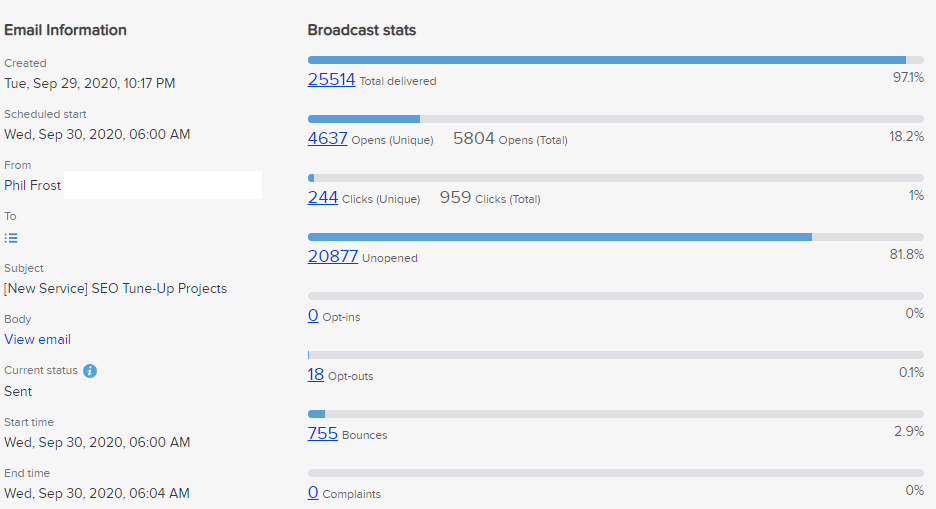936x509 pixels.
Task: Open the 25514 Total delivered link
Action: point(331,79)
